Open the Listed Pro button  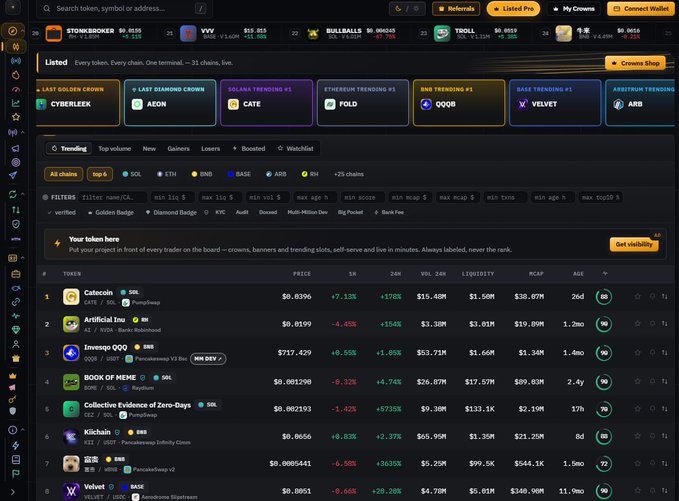point(513,9)
